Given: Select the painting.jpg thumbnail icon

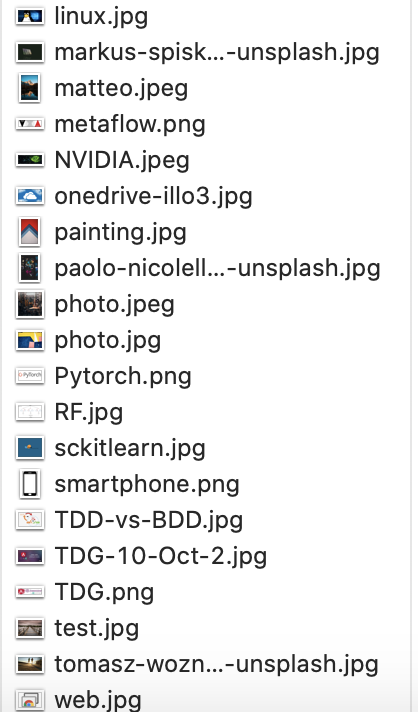Looking at the screenshot, I should tap(30, 232).
